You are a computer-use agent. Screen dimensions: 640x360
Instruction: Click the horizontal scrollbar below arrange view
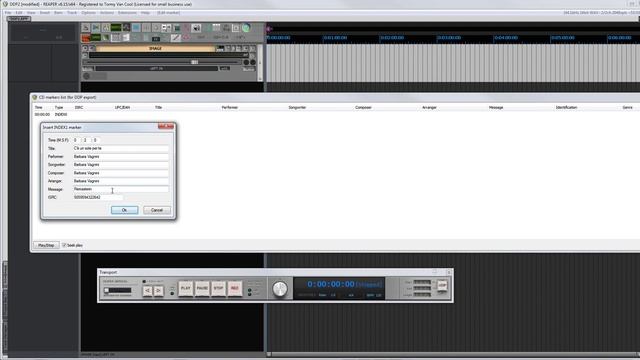tap(453, 354)
